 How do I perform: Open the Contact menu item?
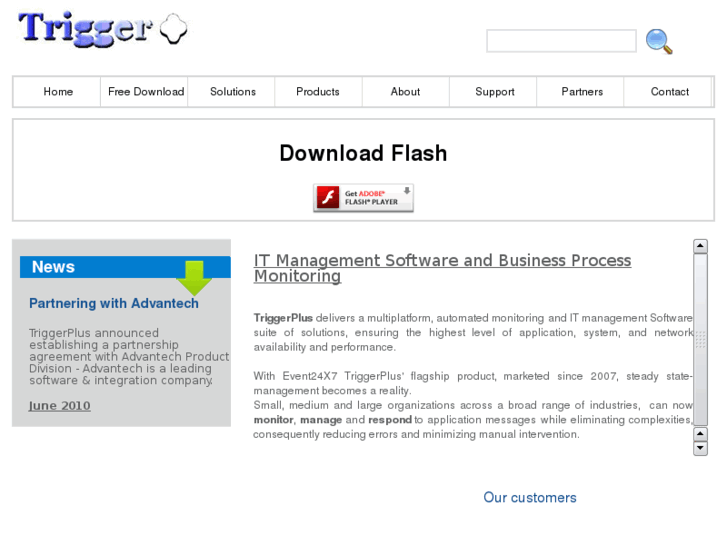tap(670, 92)
